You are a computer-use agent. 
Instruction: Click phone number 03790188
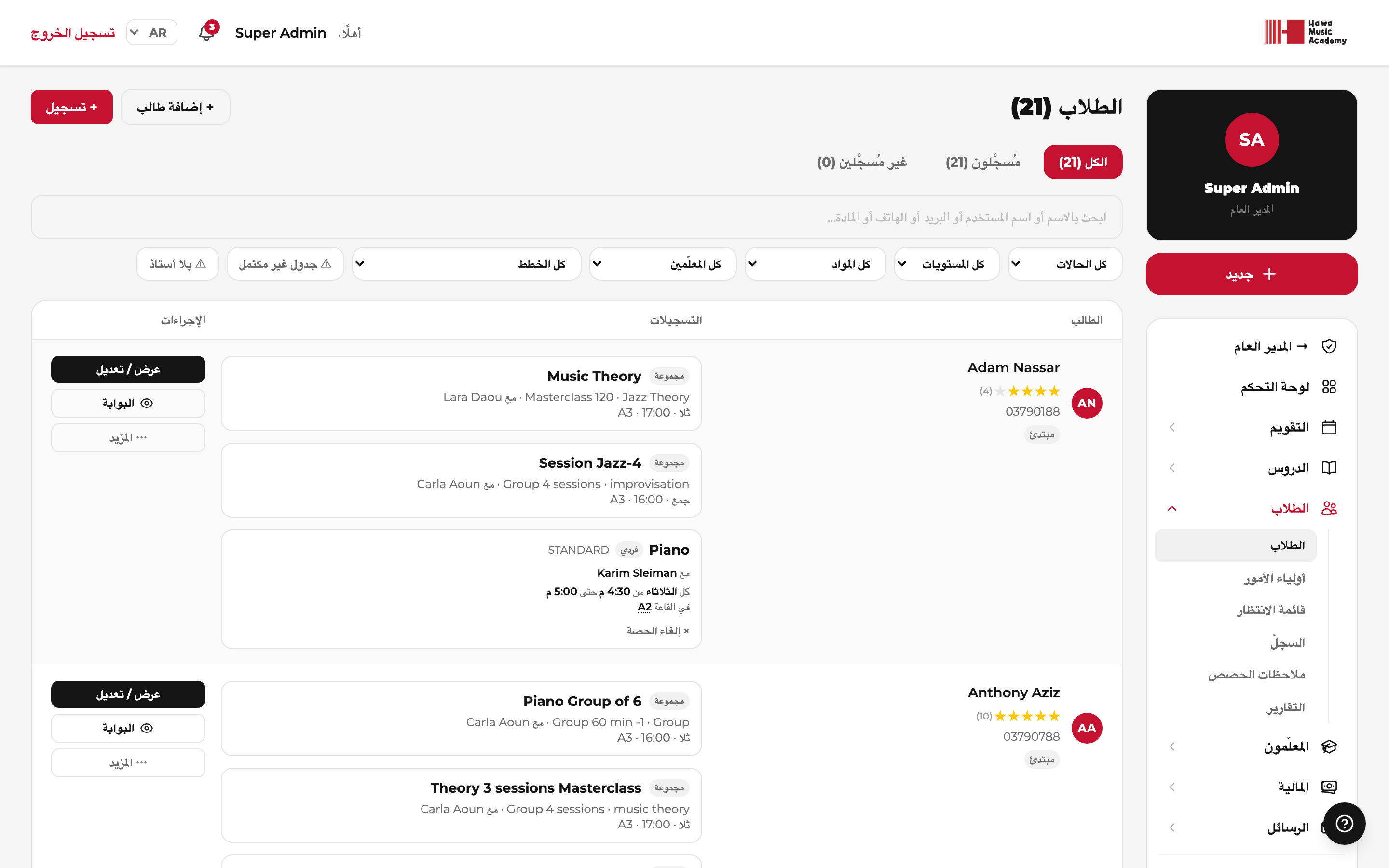(1032, 412)
